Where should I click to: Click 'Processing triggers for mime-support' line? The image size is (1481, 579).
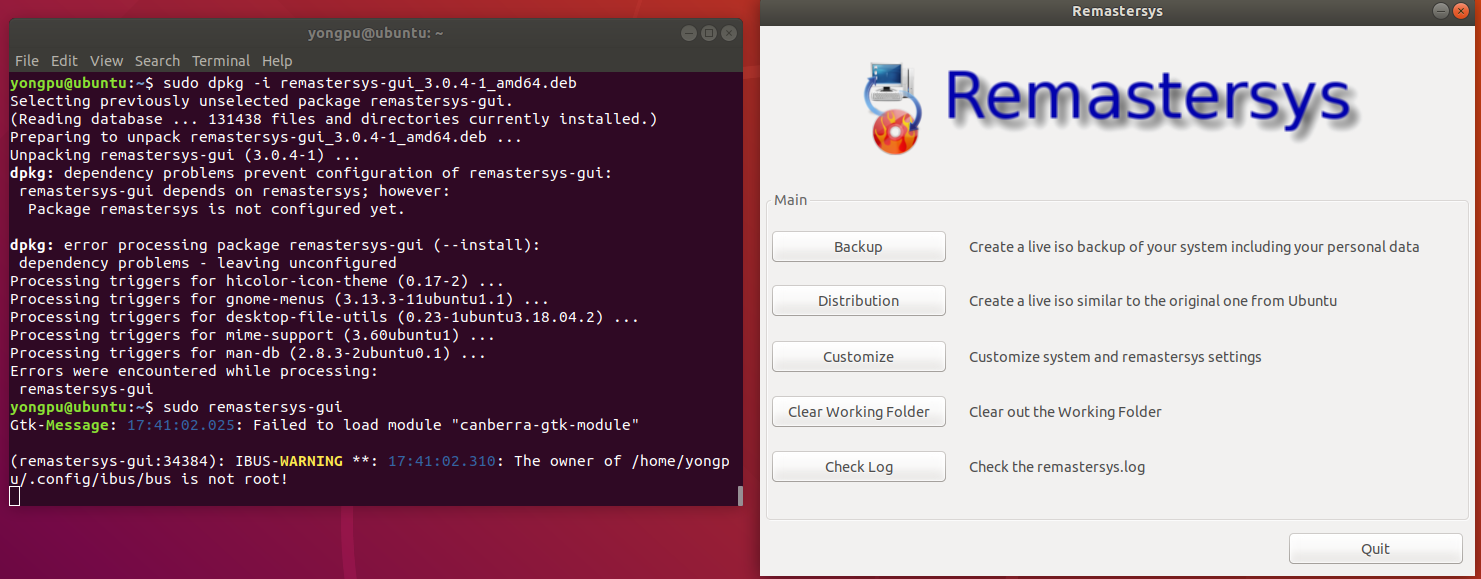(252, 335)
